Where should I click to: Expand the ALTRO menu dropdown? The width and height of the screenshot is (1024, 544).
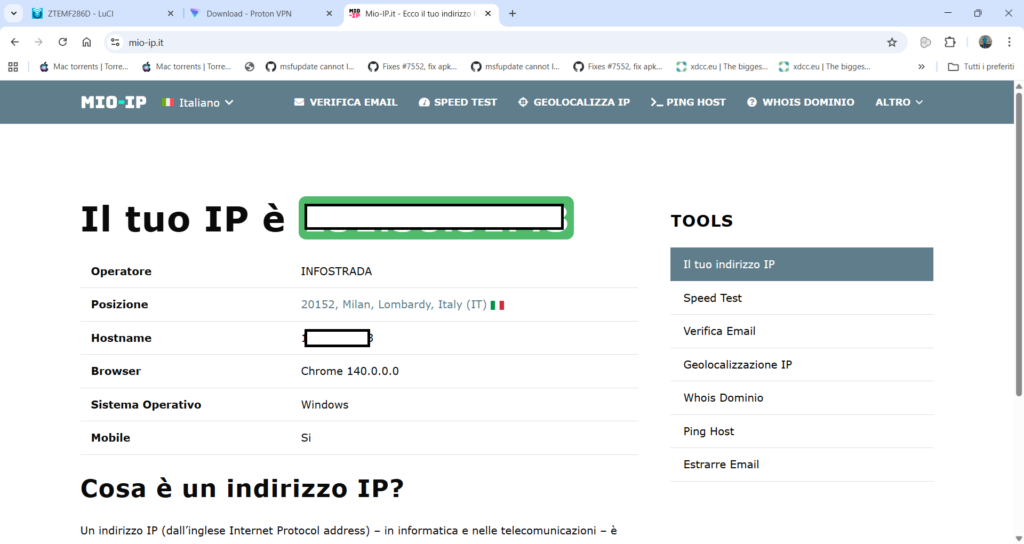point(898,102)
